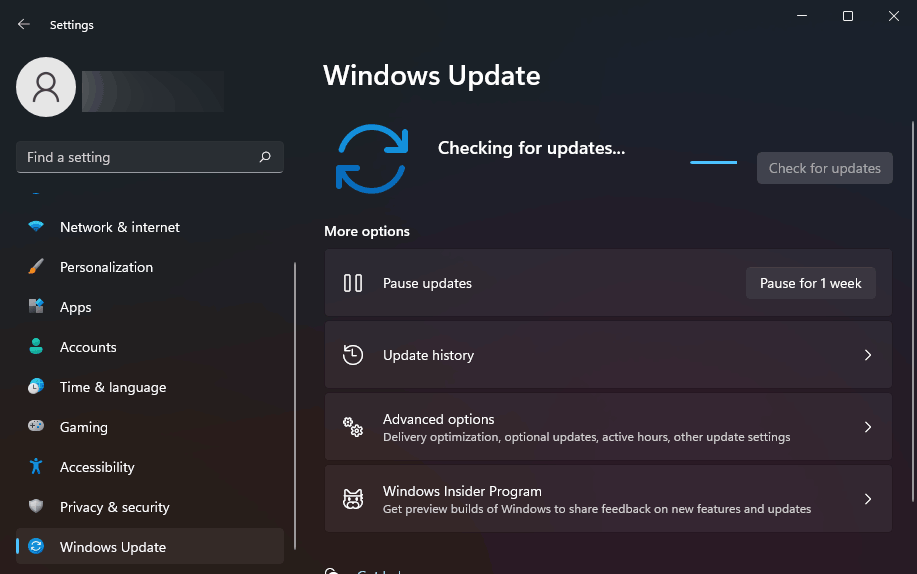Open Update history page
Viewport: 917px width, 574px height.
608,355
